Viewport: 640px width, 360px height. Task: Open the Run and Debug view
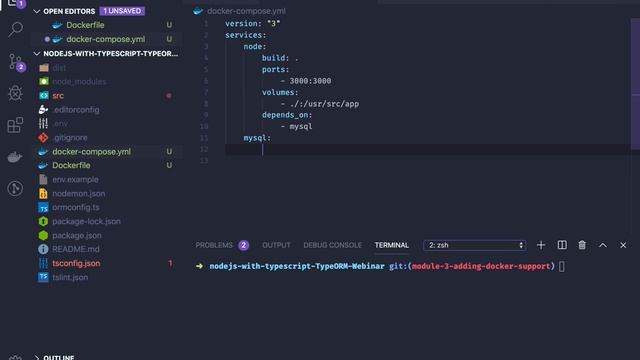tap(16, 93)
